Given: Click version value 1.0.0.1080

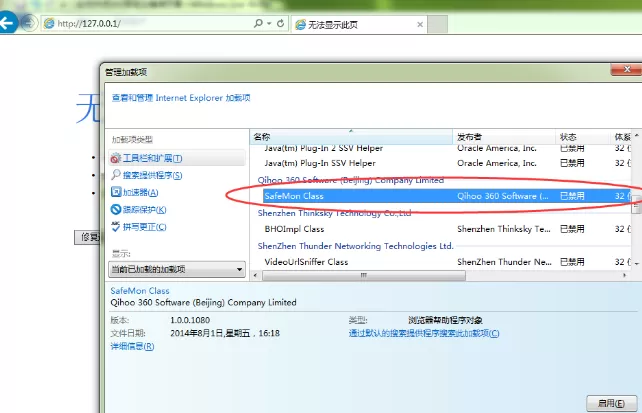Looking at the screenshot, I should (x=190, y=320).
